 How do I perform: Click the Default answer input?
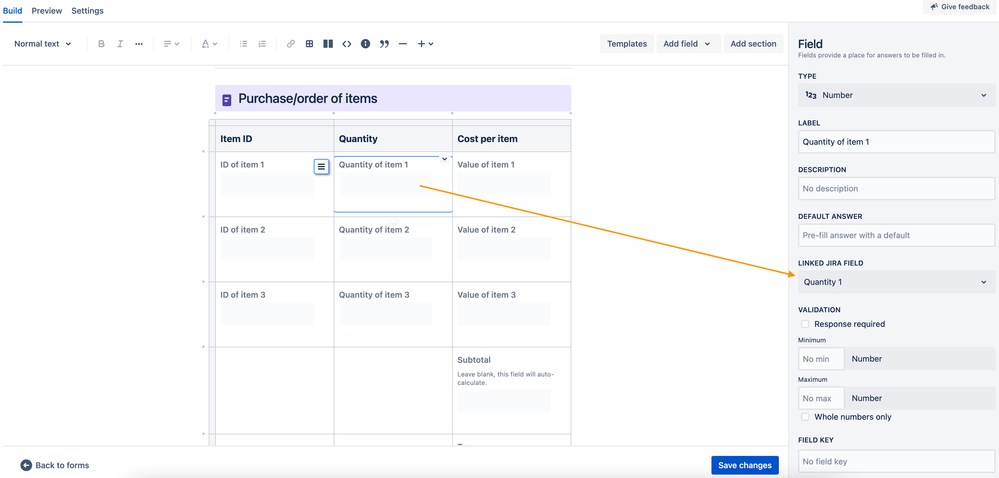pyautogui.click(x=896, y=235)
